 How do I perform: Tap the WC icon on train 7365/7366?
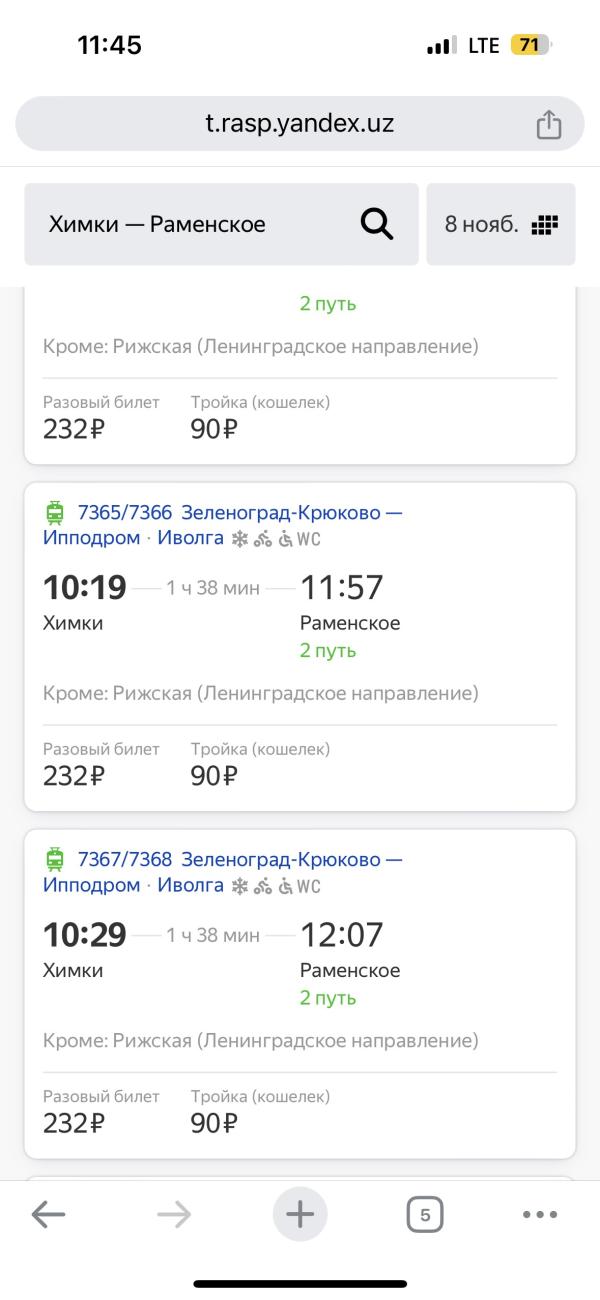tap(309, 540)
